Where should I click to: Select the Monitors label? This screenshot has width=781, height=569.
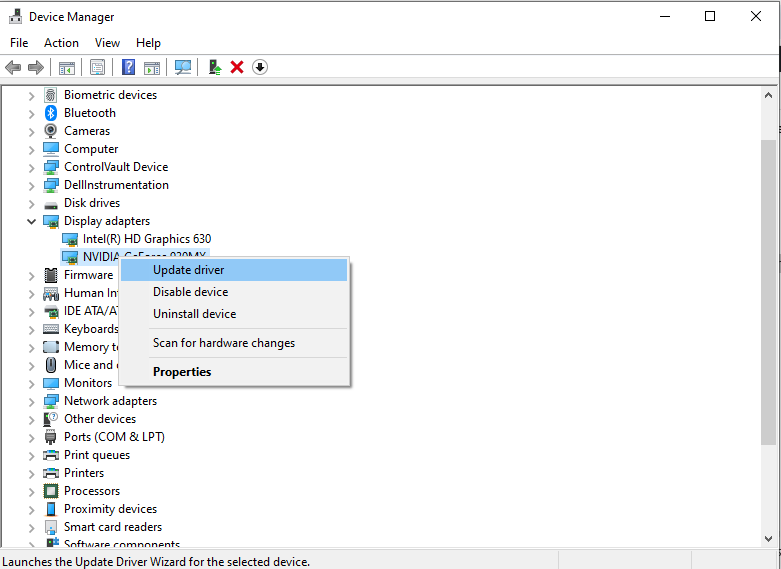88,383
